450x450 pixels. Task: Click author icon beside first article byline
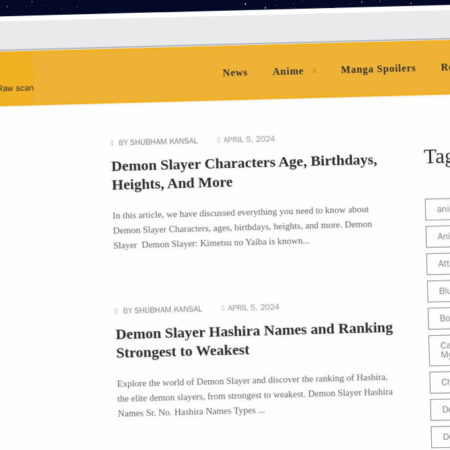tap(112, 143)
